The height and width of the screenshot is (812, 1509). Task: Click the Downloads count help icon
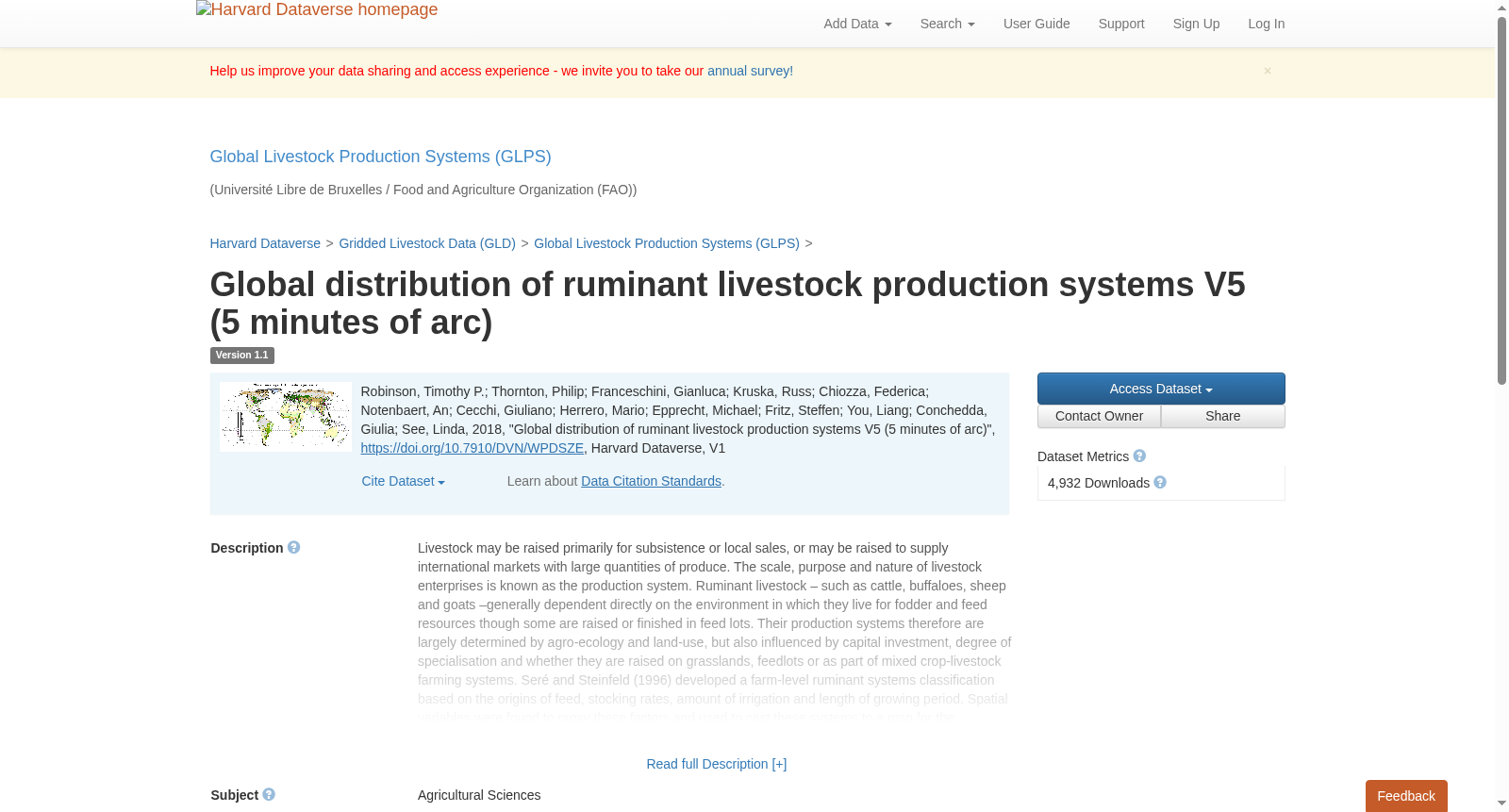tap(1160, 482)
